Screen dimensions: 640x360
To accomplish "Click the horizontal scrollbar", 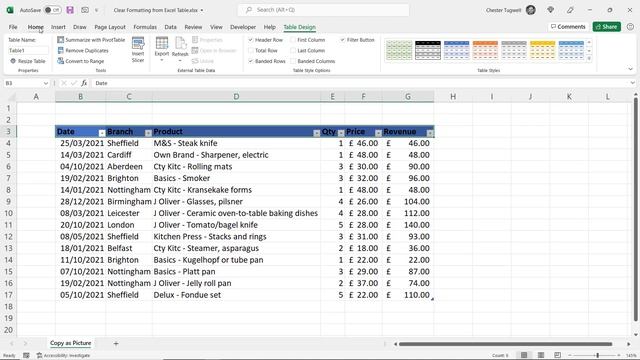I will pos(505,344).
